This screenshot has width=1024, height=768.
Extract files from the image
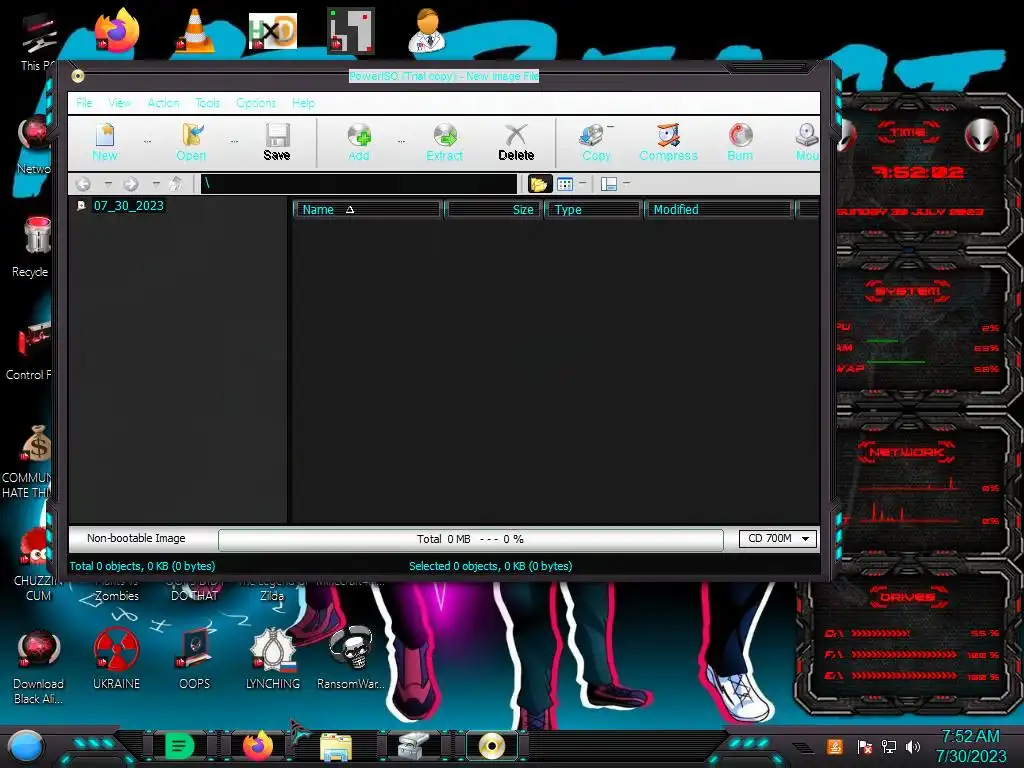click(x=445, y=142)
